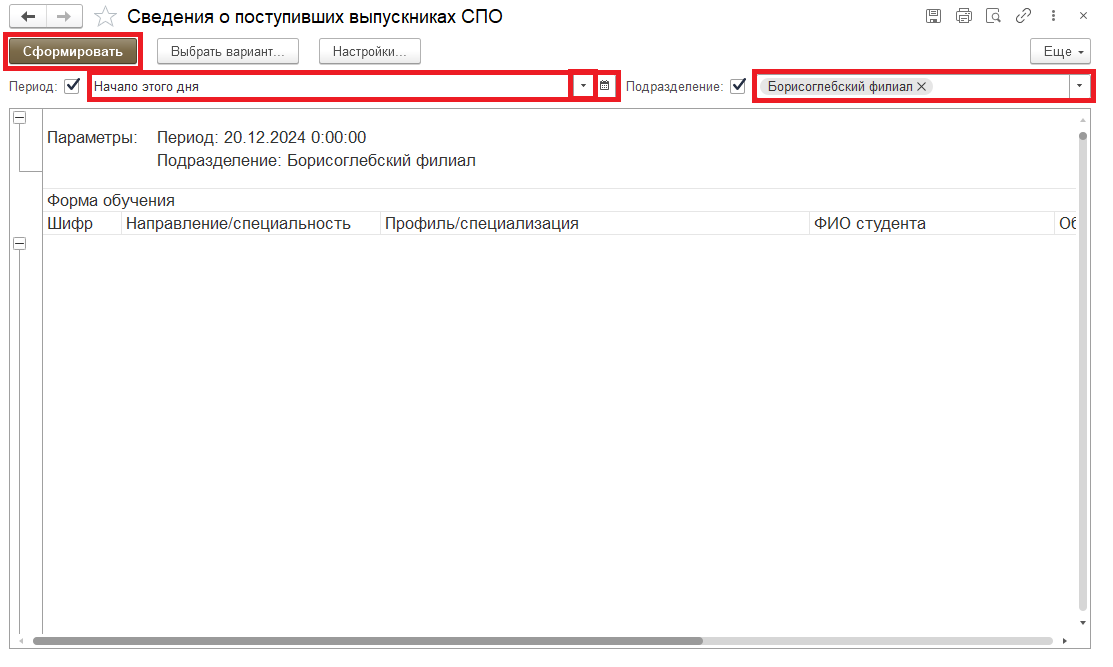The height and width of the screenshot is (667, 1113).
Task: Open print preview icon in title bar
Action: pos(993,16)
